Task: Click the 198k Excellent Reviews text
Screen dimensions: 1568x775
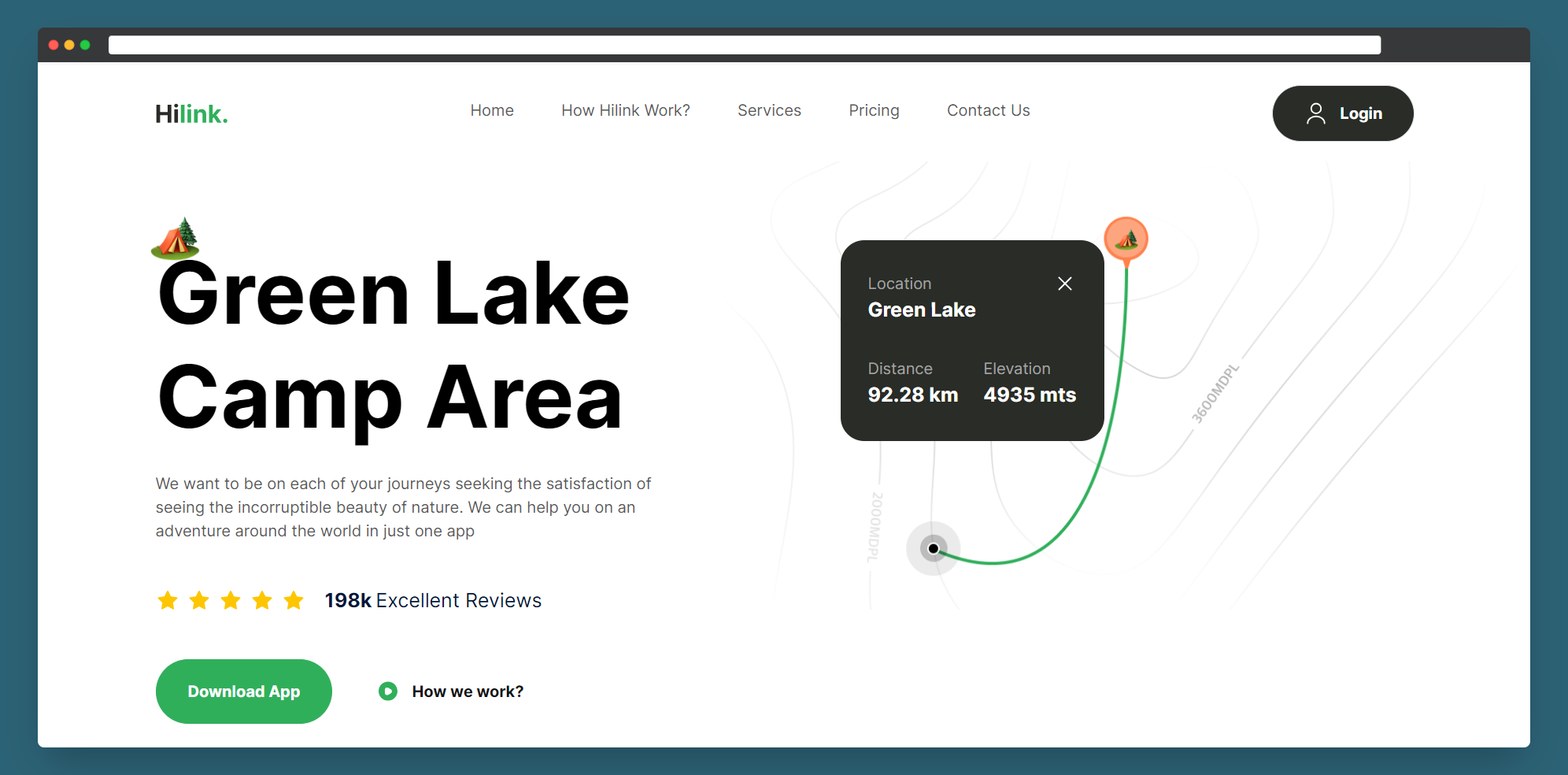Action: pyautogui.click(x=433, y=600)
